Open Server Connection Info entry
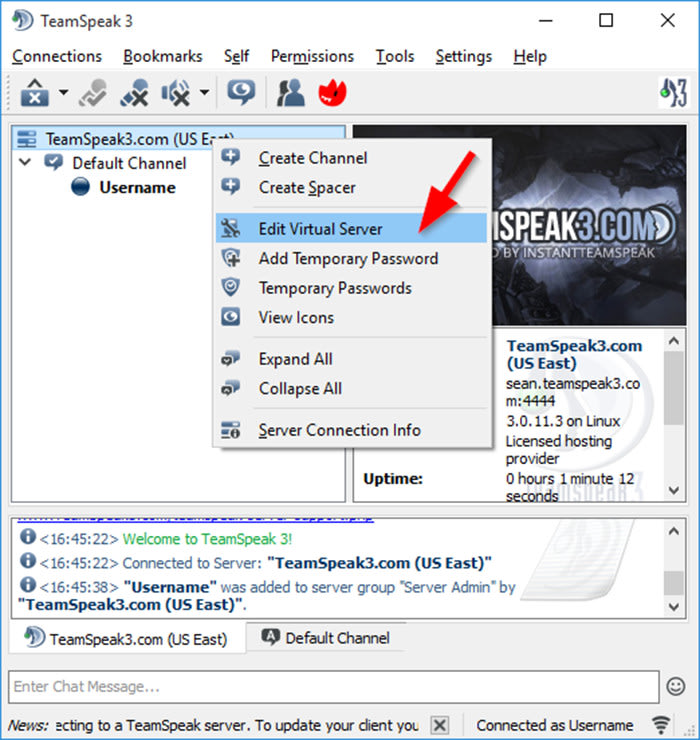This screenshot has width=700, height=740. [x=351, y=430]
